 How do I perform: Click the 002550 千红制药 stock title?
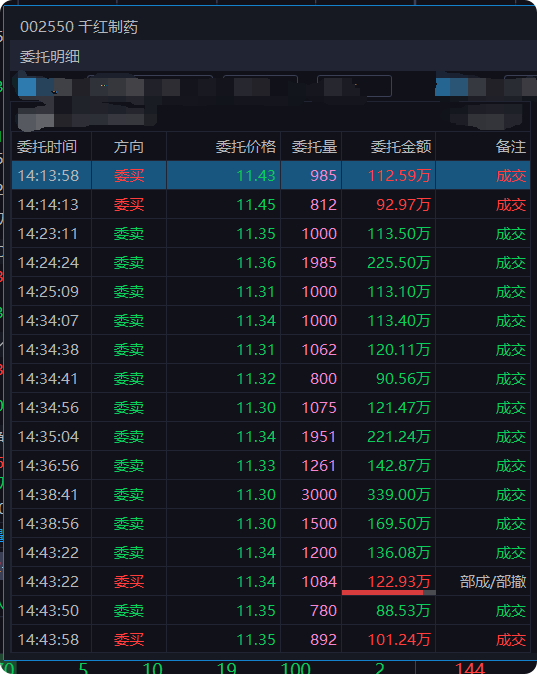79,27
